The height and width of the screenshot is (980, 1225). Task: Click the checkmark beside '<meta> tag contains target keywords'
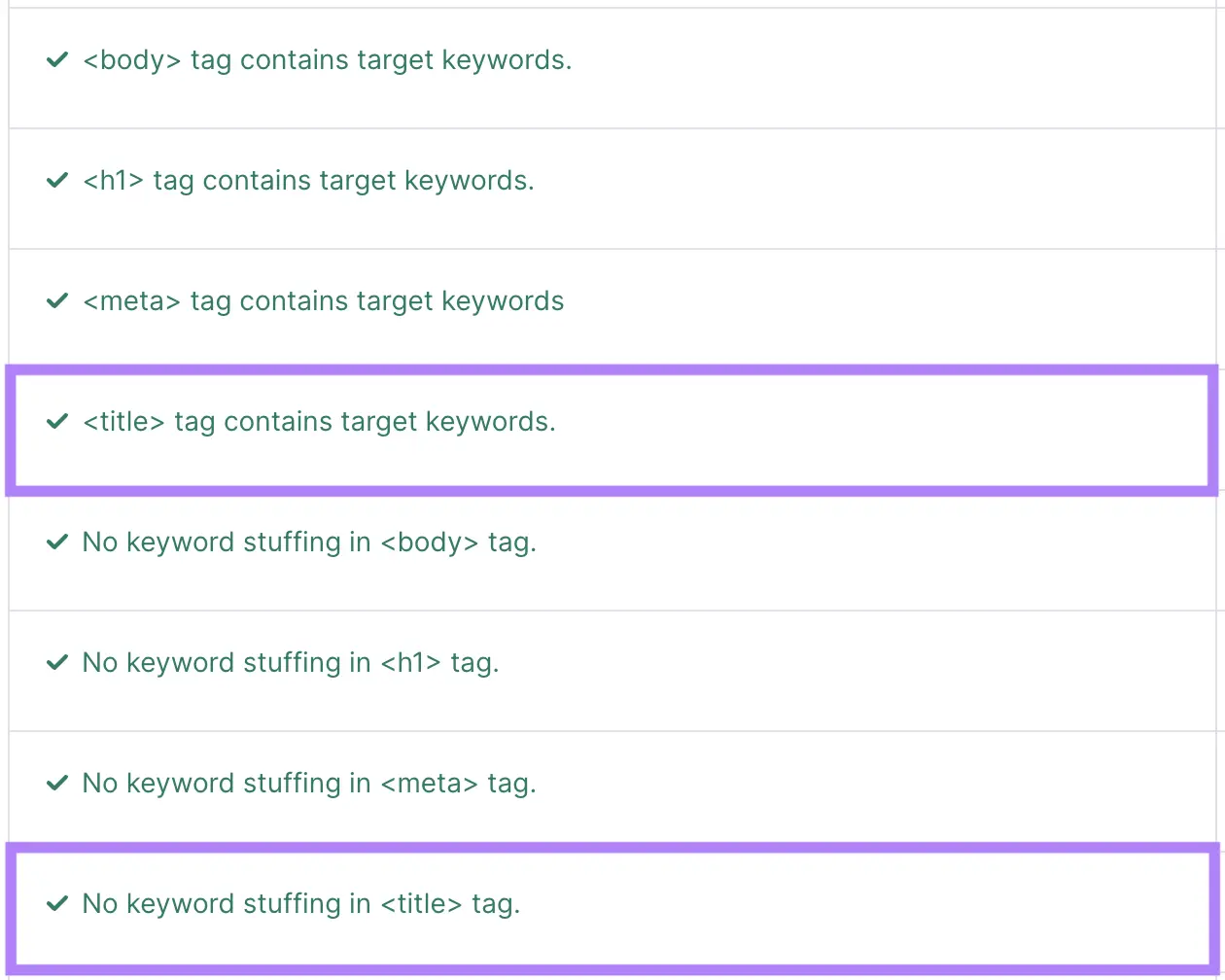point(56,300)
